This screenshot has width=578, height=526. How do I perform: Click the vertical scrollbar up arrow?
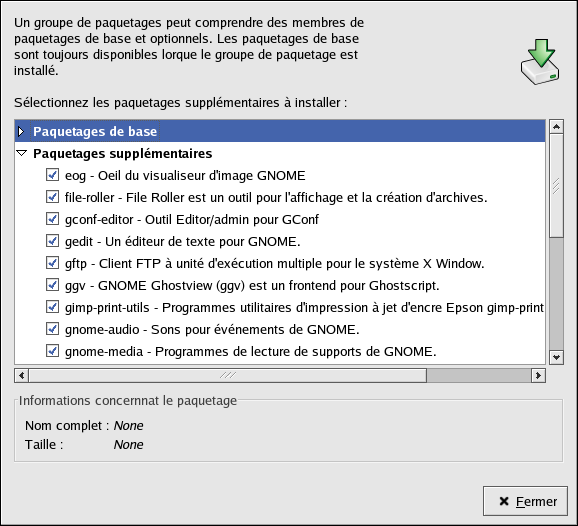[556, 127]
